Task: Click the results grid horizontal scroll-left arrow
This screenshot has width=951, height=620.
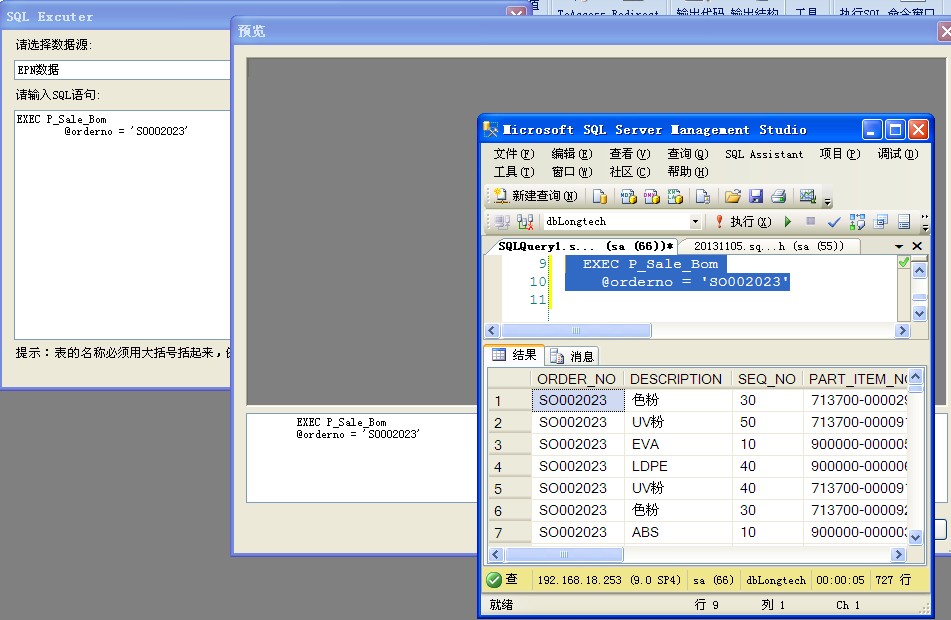Action: [496, 554]
